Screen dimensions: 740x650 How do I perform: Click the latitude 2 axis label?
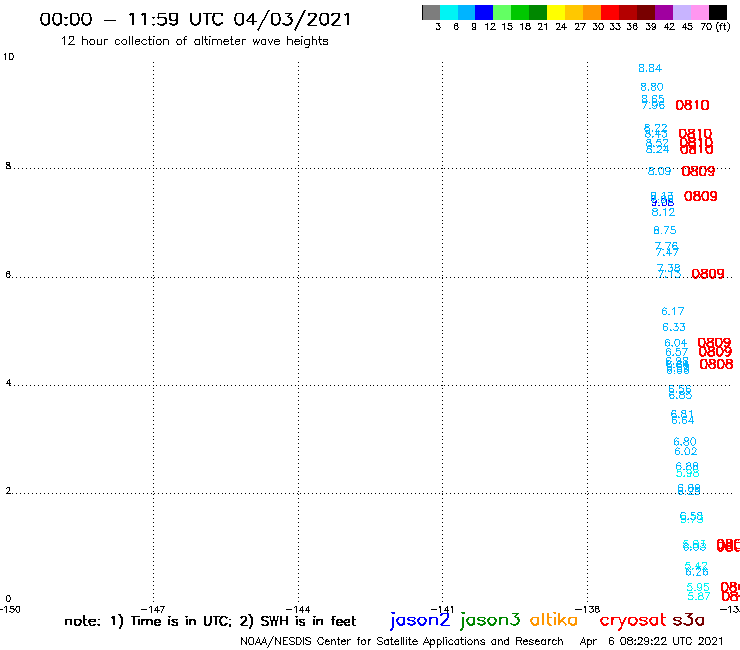8,491
